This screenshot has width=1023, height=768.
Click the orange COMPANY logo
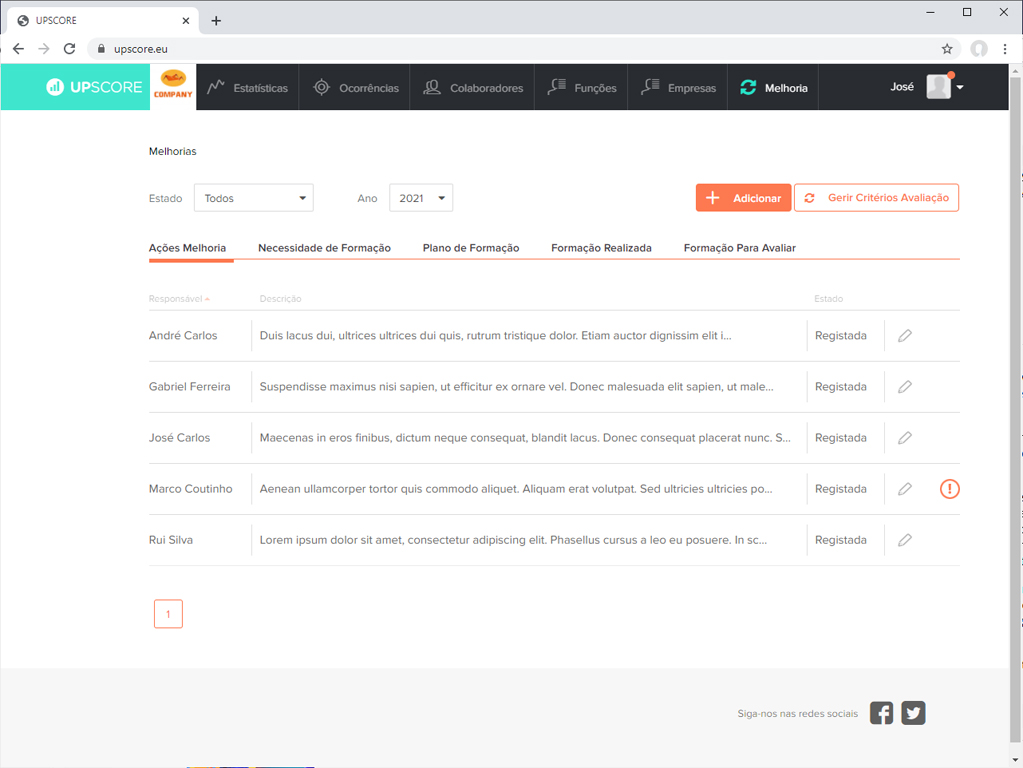pyautogui.click(x=173, y=87)
